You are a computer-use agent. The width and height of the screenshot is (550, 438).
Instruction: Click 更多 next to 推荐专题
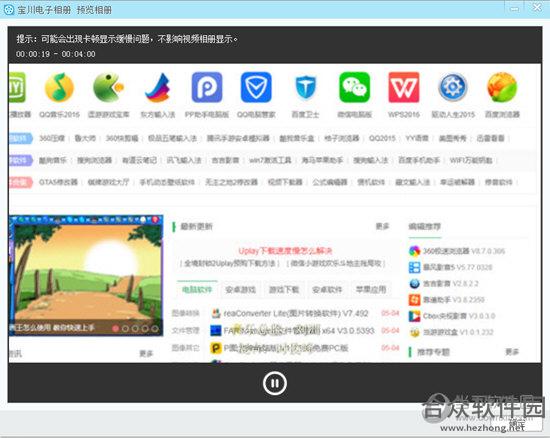tap(512, 352)
